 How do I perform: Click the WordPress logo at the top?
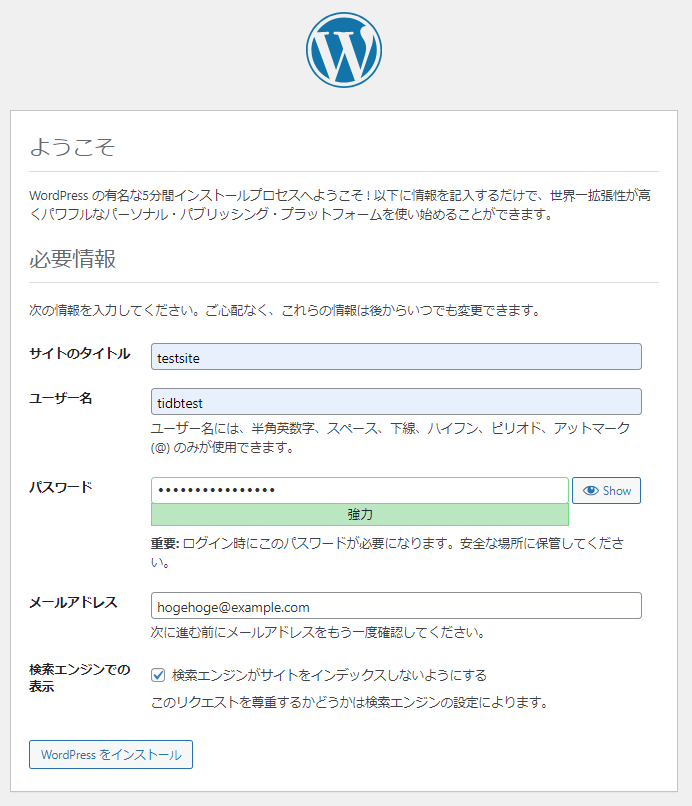coord(344,50)
